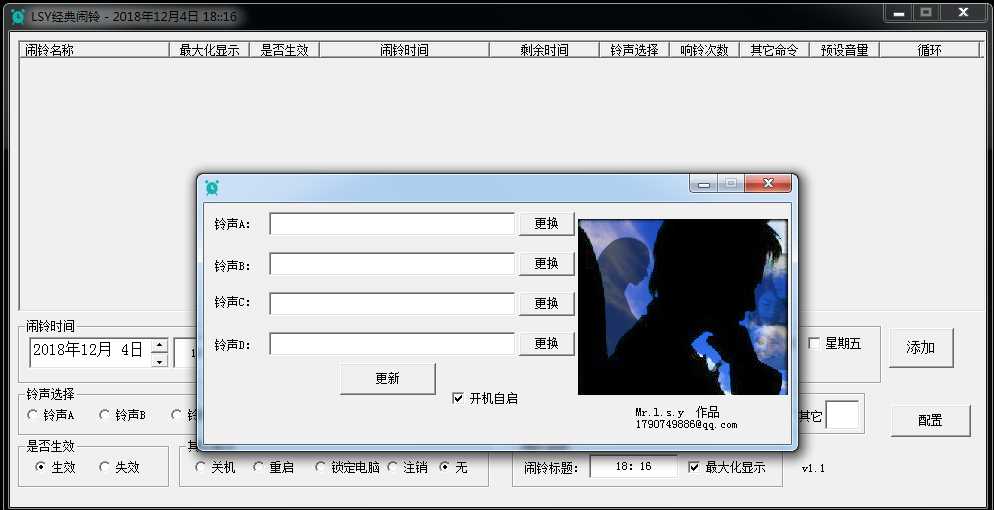994x510 pixels.
Task: Click the Mr.l.s.y 作品 text
Action: click(x=677, y=412)
